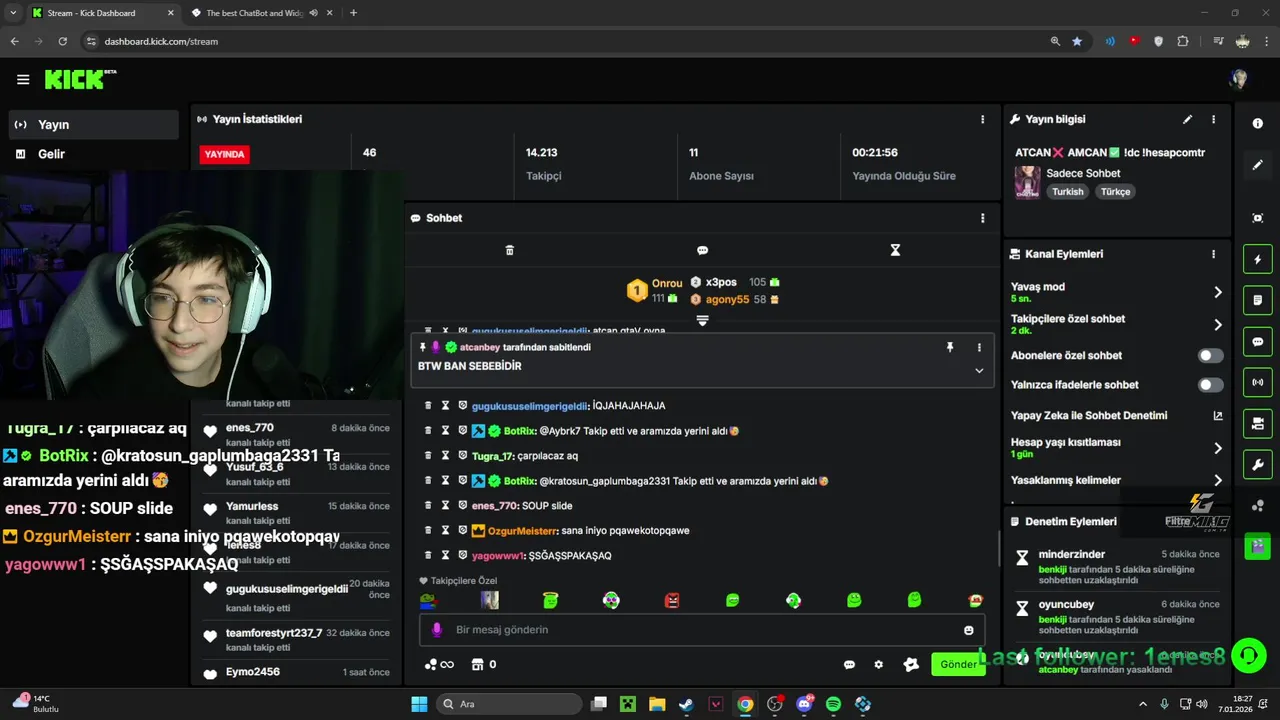The image size is (1280, 720).
Task: Edit stream info with the Yayın bilgisi pencil
Action: (x=1187, y=119)
